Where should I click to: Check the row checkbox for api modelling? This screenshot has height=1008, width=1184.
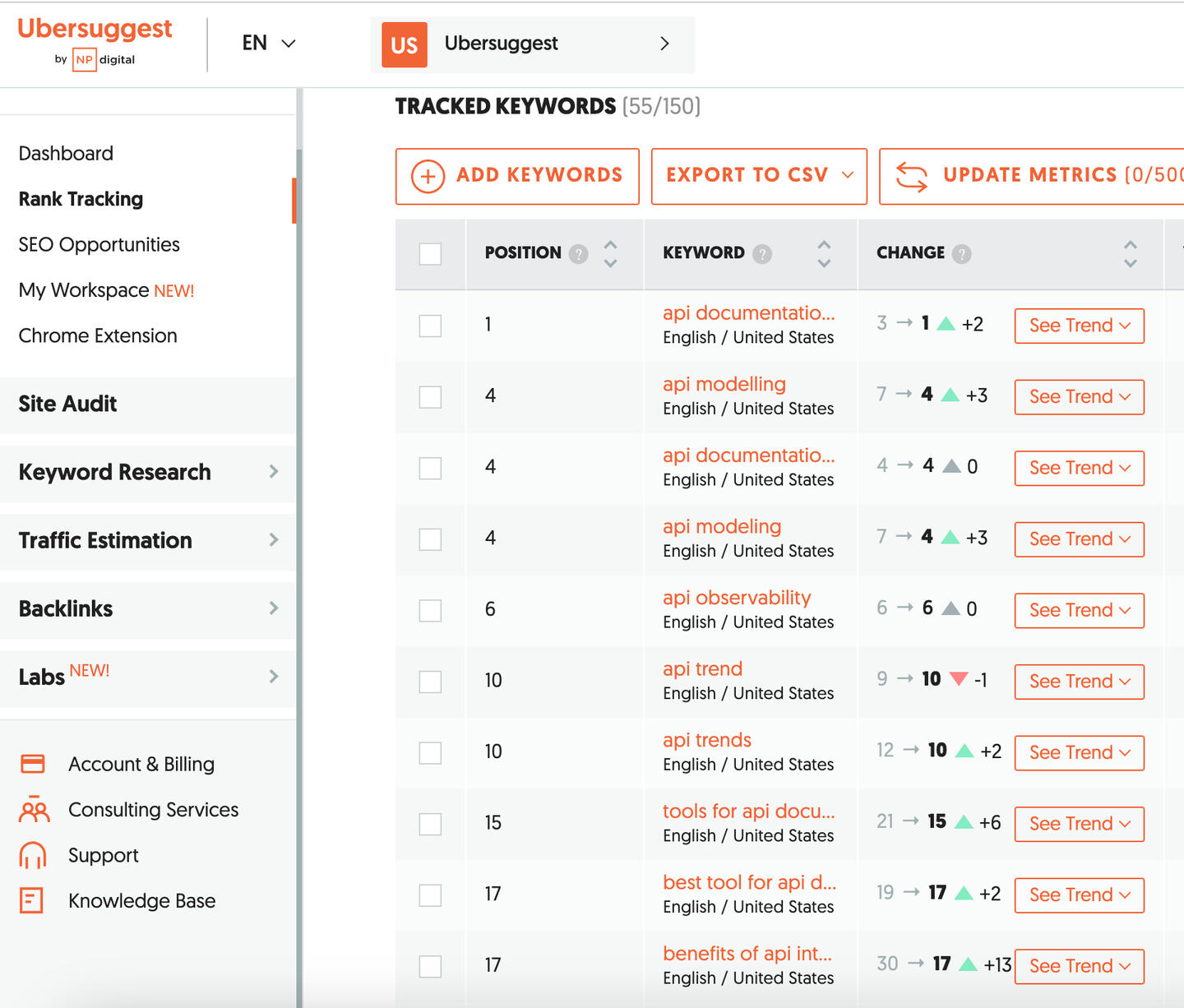(x=430, y=396)
